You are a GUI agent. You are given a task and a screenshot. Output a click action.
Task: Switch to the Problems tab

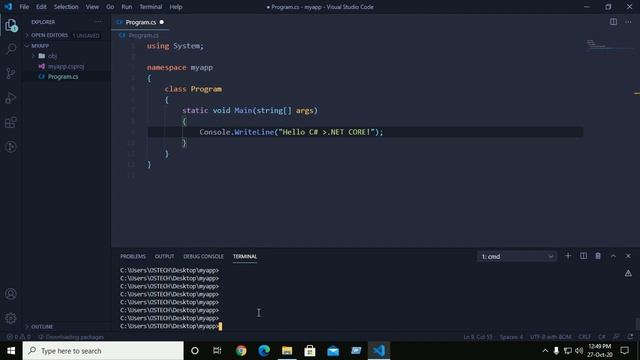click(x=133, y=256)
